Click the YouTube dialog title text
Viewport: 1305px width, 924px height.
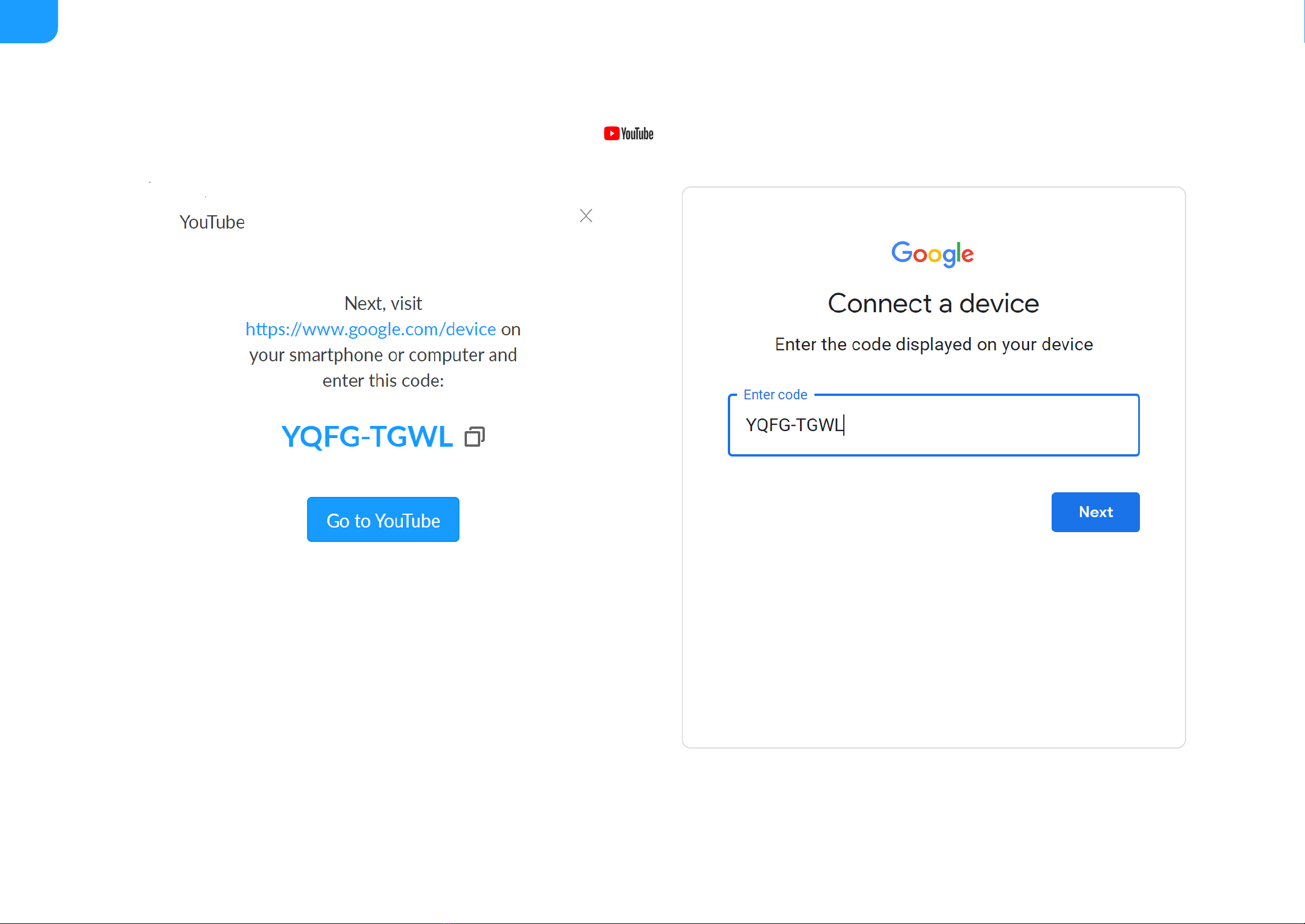coord(212,222)
